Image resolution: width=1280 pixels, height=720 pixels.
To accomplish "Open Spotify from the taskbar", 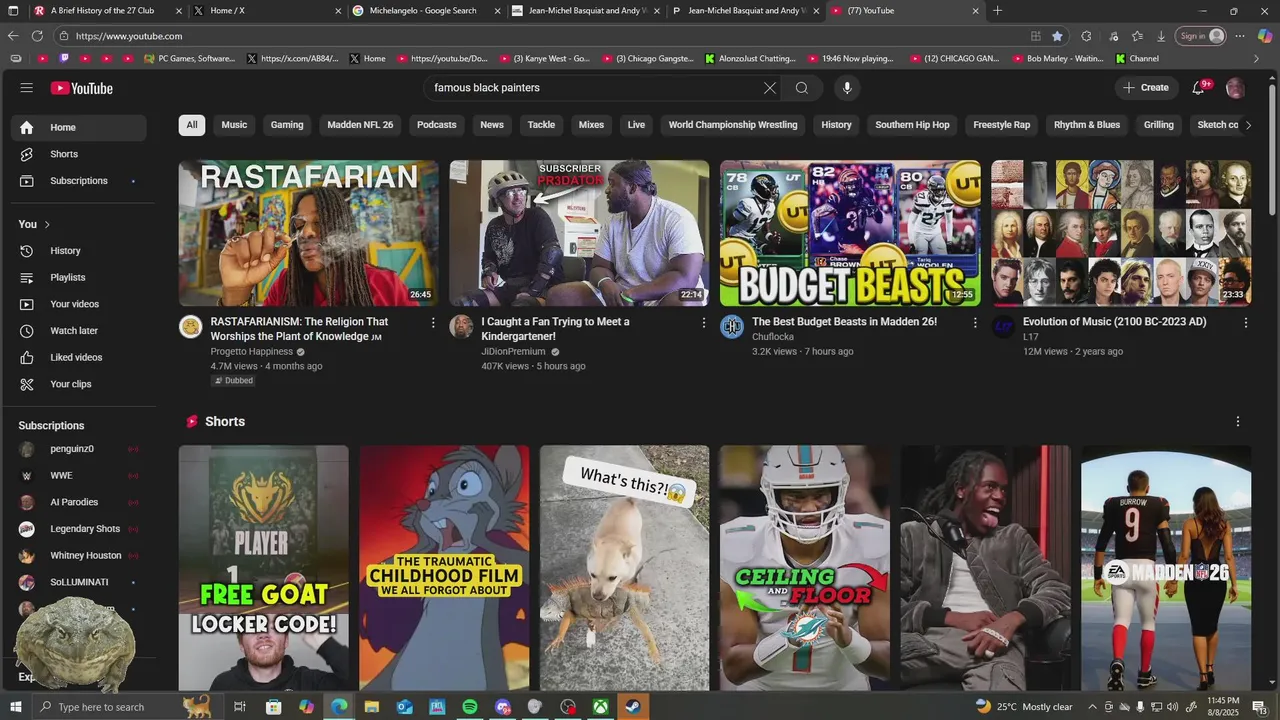I will [x=470, y=707].
